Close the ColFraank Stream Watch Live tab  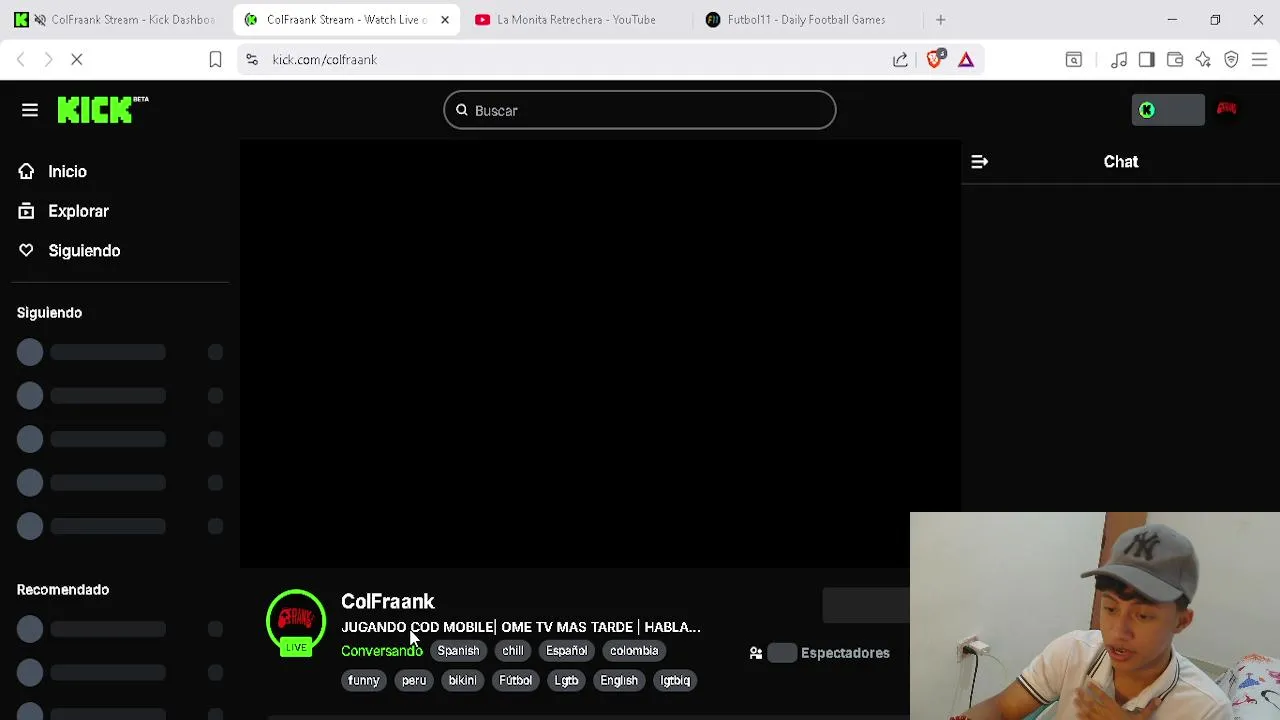[445, 20]
